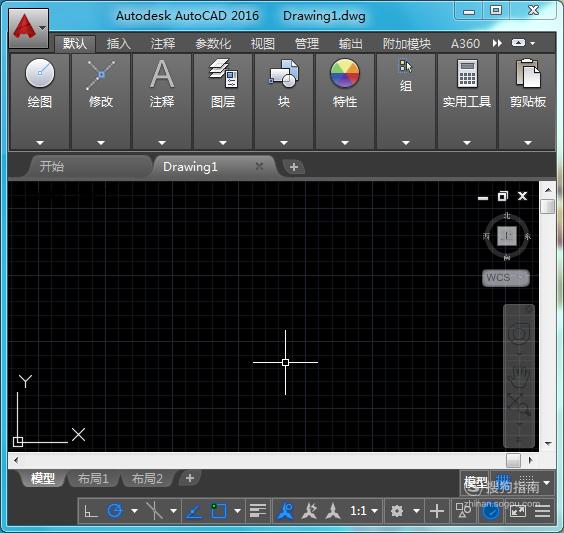Open the 绘图 (Draw) ribbon panel
The height and width of the screenshot is (533, 564).
(40, 101)
